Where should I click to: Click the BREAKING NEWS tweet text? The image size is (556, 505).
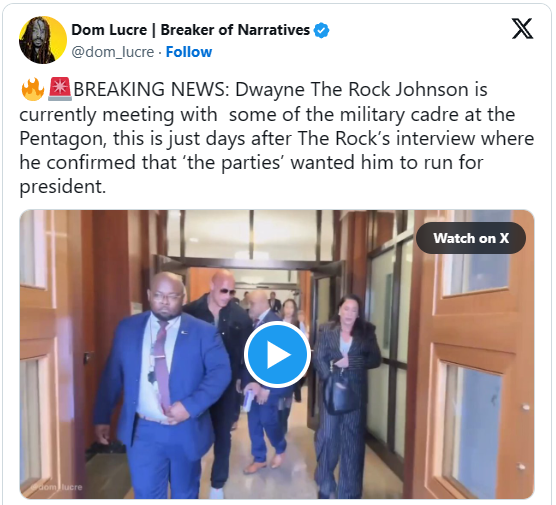coord(277,138)
